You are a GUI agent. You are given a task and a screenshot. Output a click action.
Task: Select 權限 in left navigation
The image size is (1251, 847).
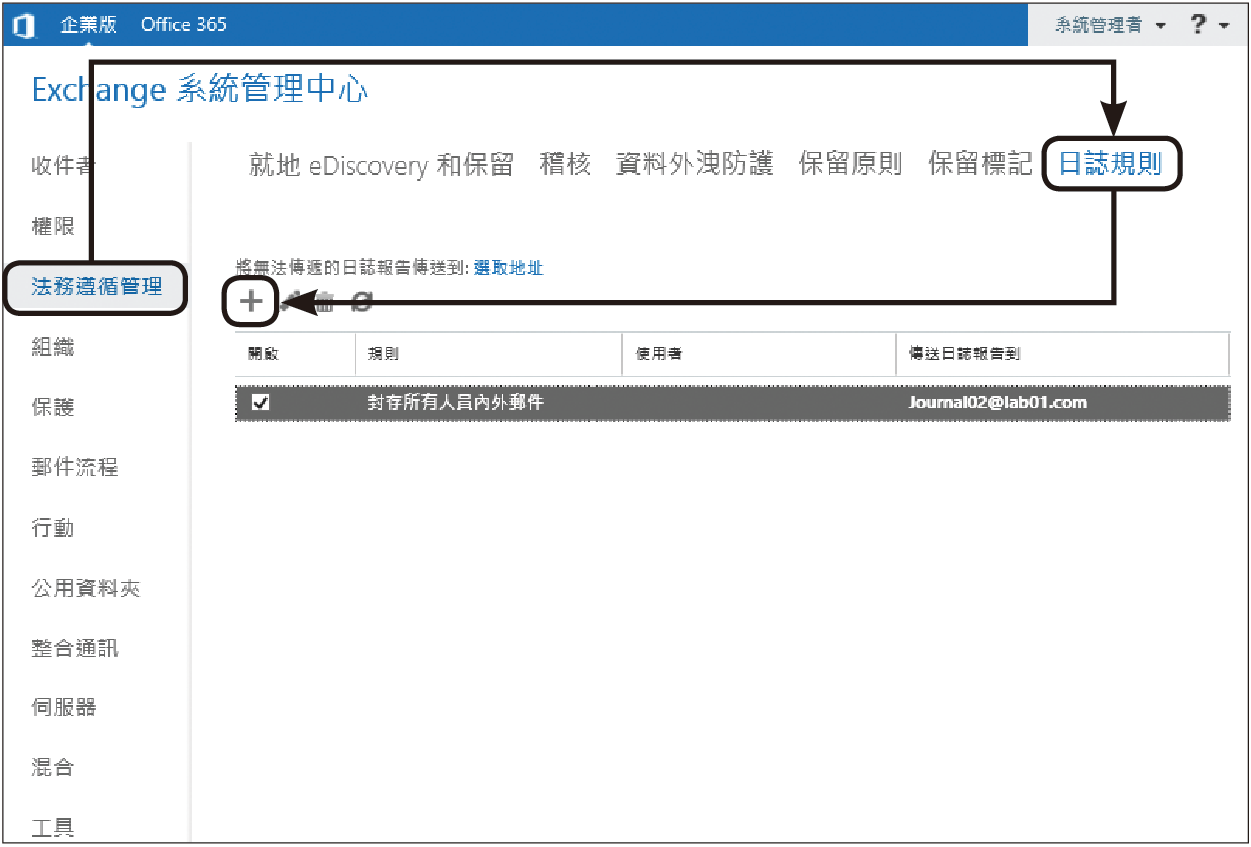click(53, 227)
